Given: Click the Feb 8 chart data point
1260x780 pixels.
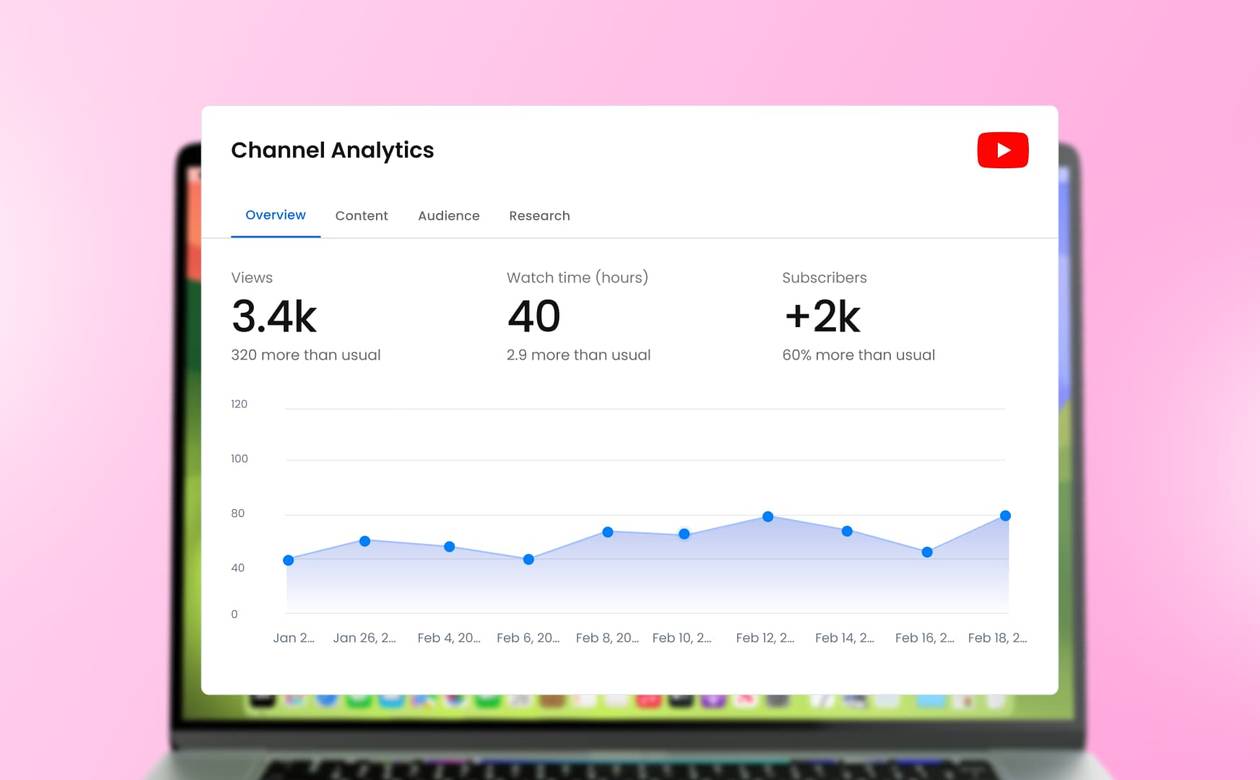Looking at the screenshot, I should [608, 532].
